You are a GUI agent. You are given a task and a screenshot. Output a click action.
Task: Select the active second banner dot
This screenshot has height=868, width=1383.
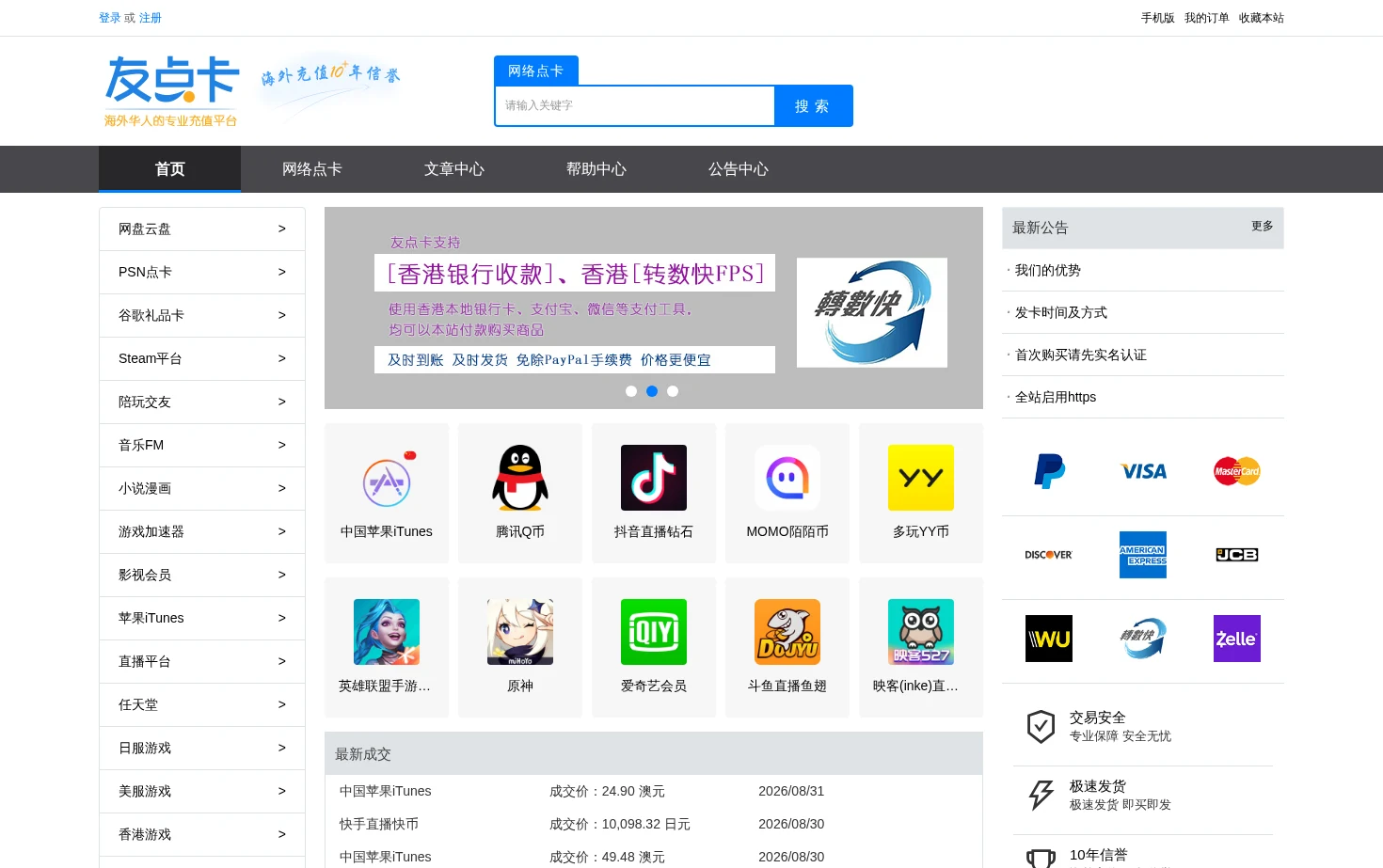pos(652,391)
